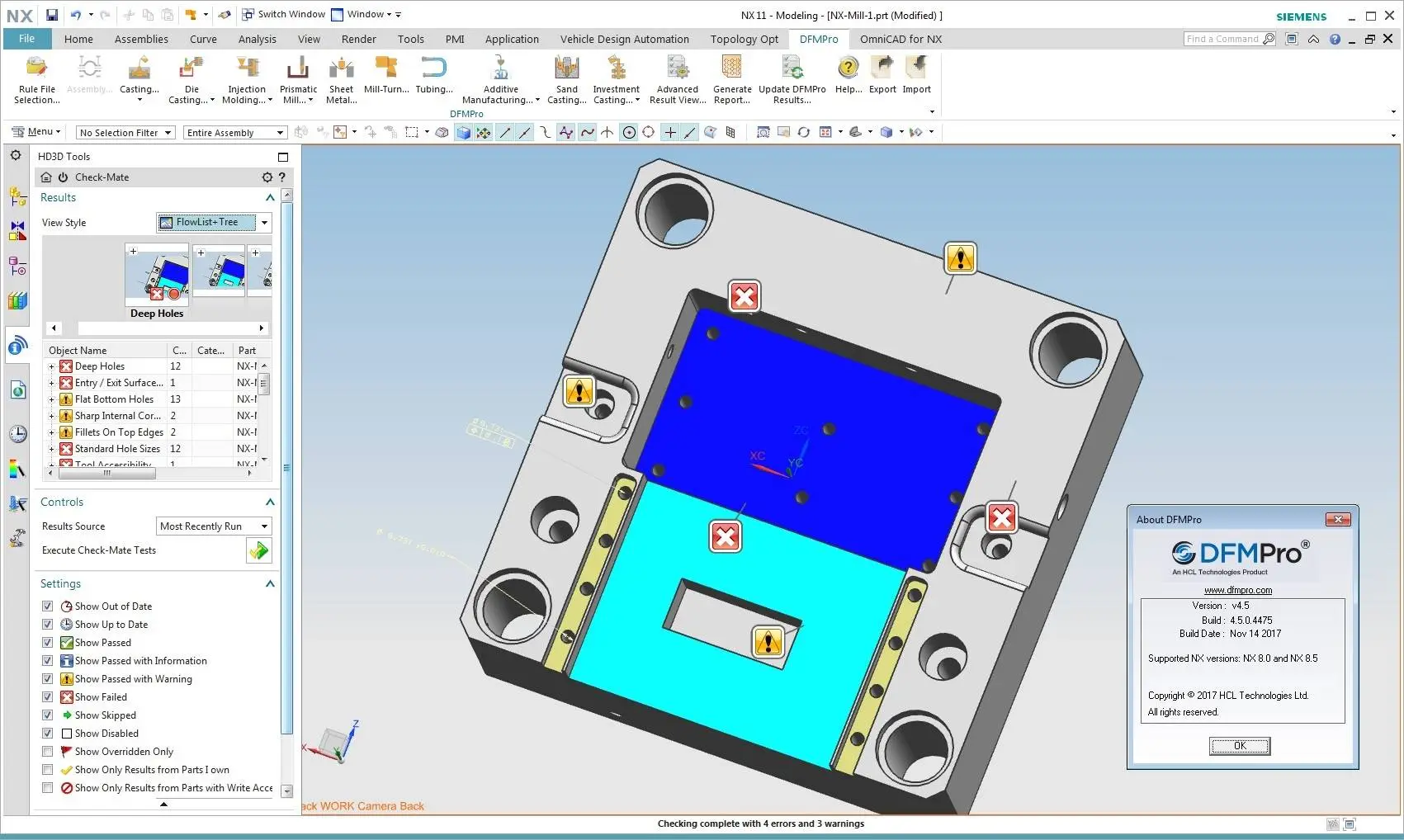Open Advanced Result View

[678, 79]
